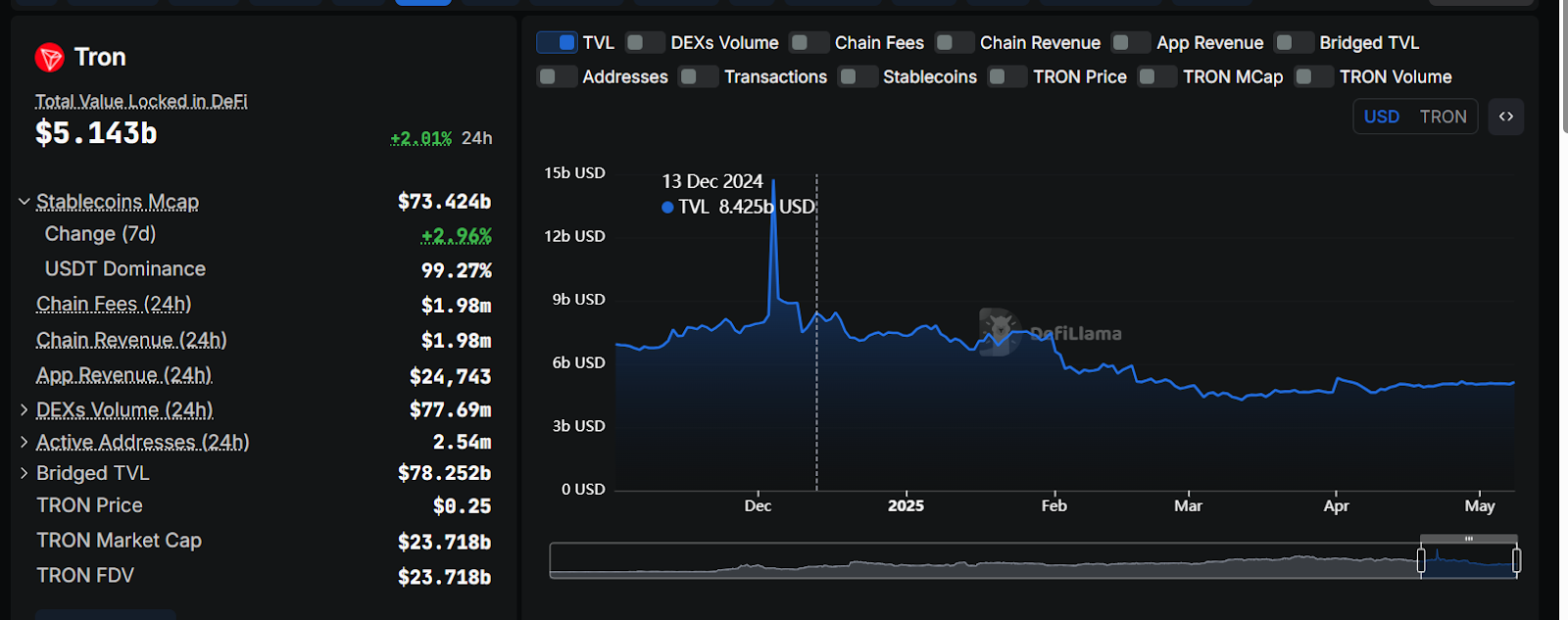Collapse the Stablecoins Mcap section
The height and width of the screenshot is (620, 1568).
[x=24, y=202]
